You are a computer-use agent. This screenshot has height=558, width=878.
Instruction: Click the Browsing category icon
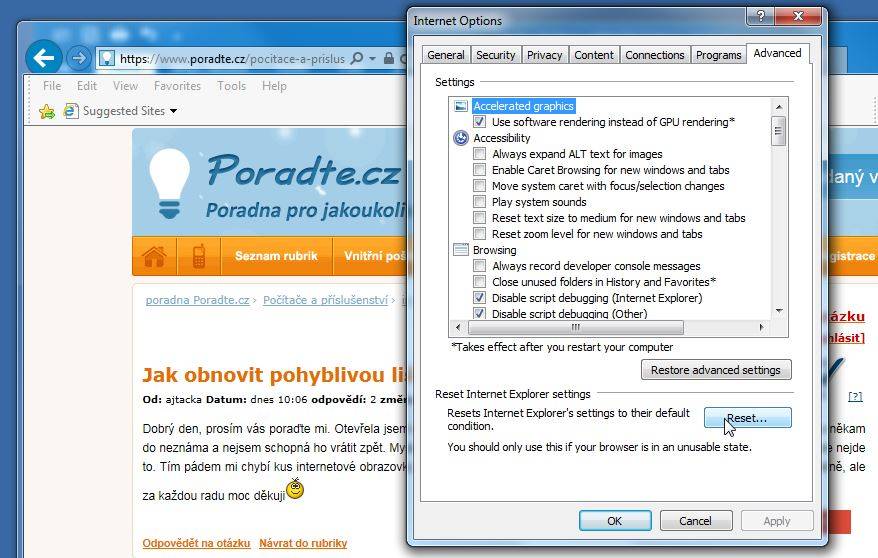click(x=460, y=250)
